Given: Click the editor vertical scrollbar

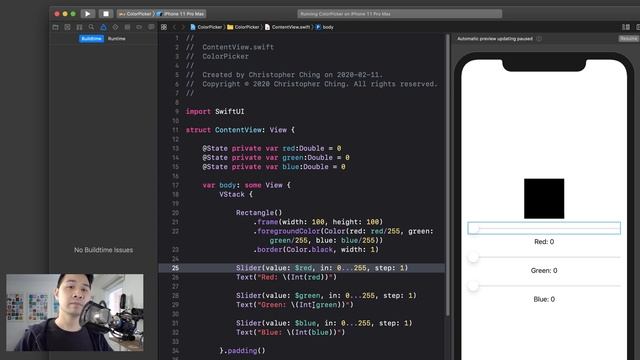Looking at the screenshot, I should 448,176.
